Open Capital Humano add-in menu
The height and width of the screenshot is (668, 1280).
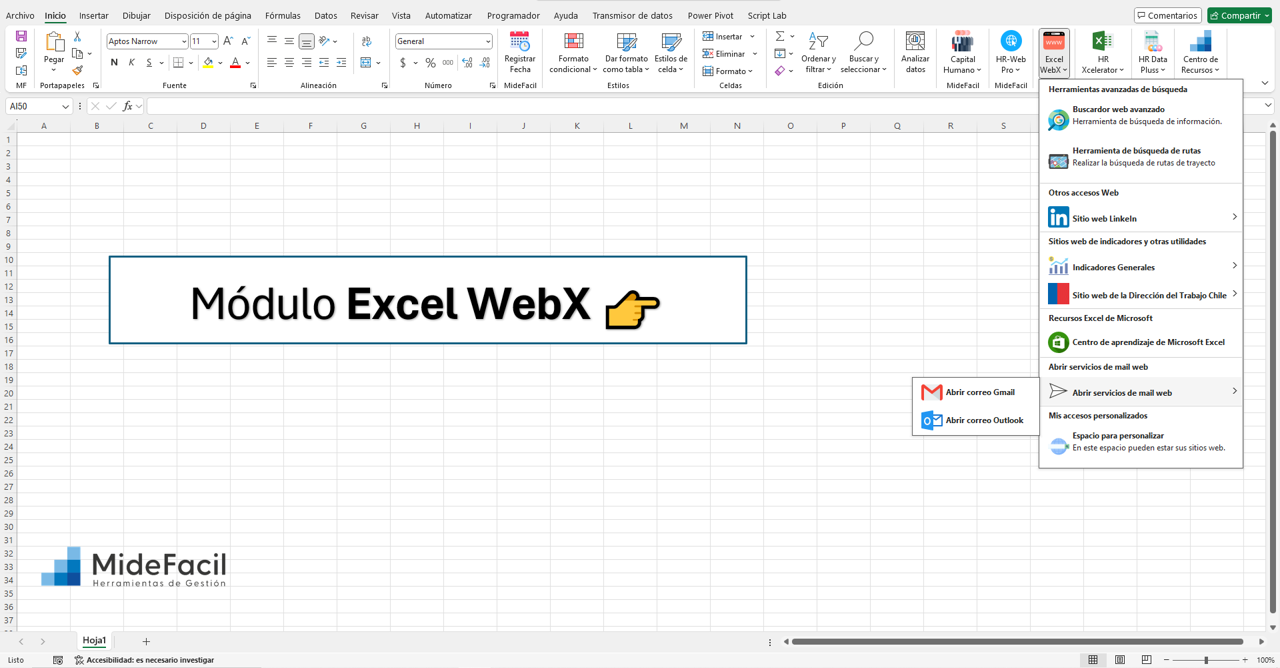[962, 52]
